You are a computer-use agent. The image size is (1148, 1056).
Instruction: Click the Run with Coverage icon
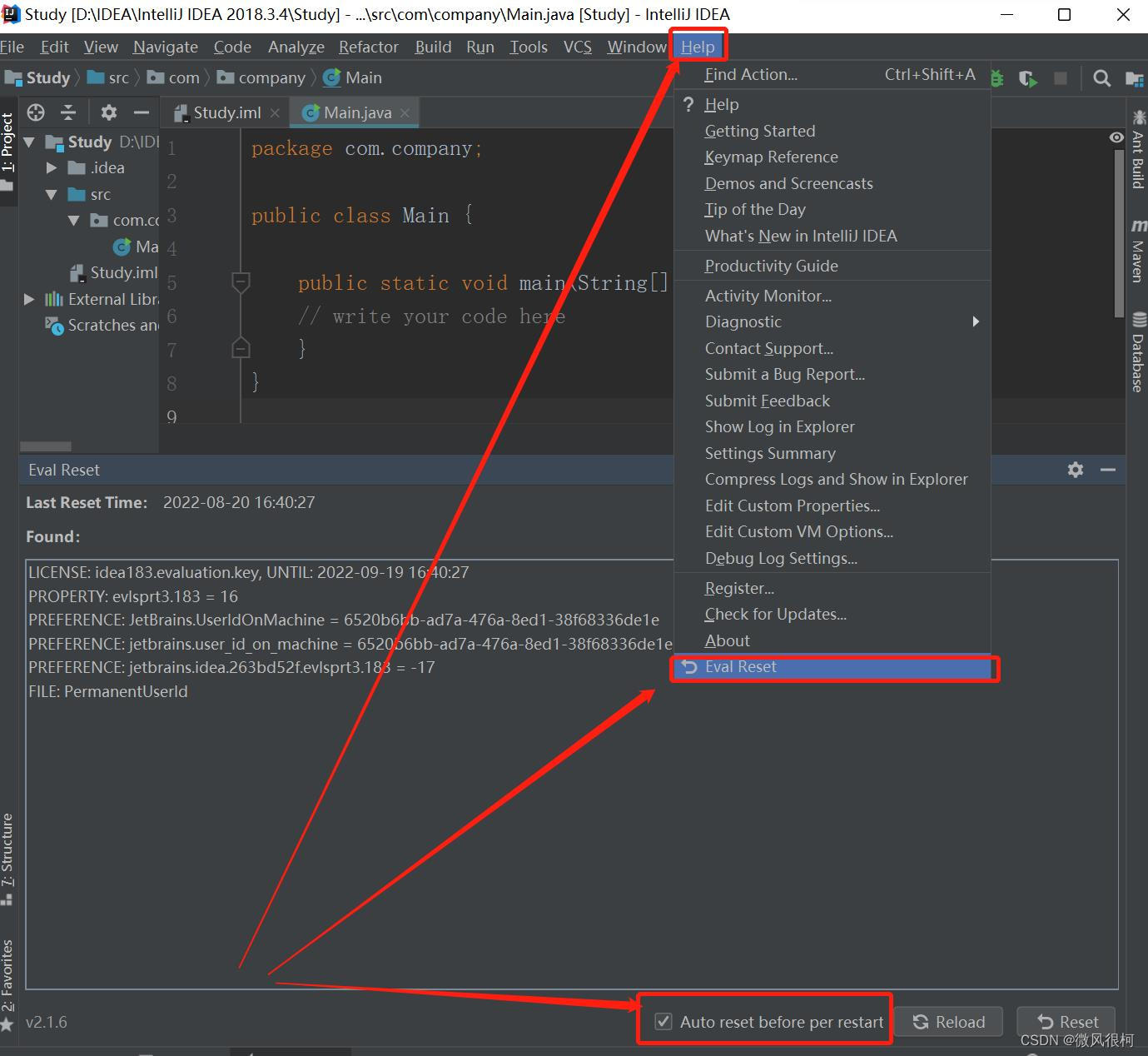[1029, 78]
